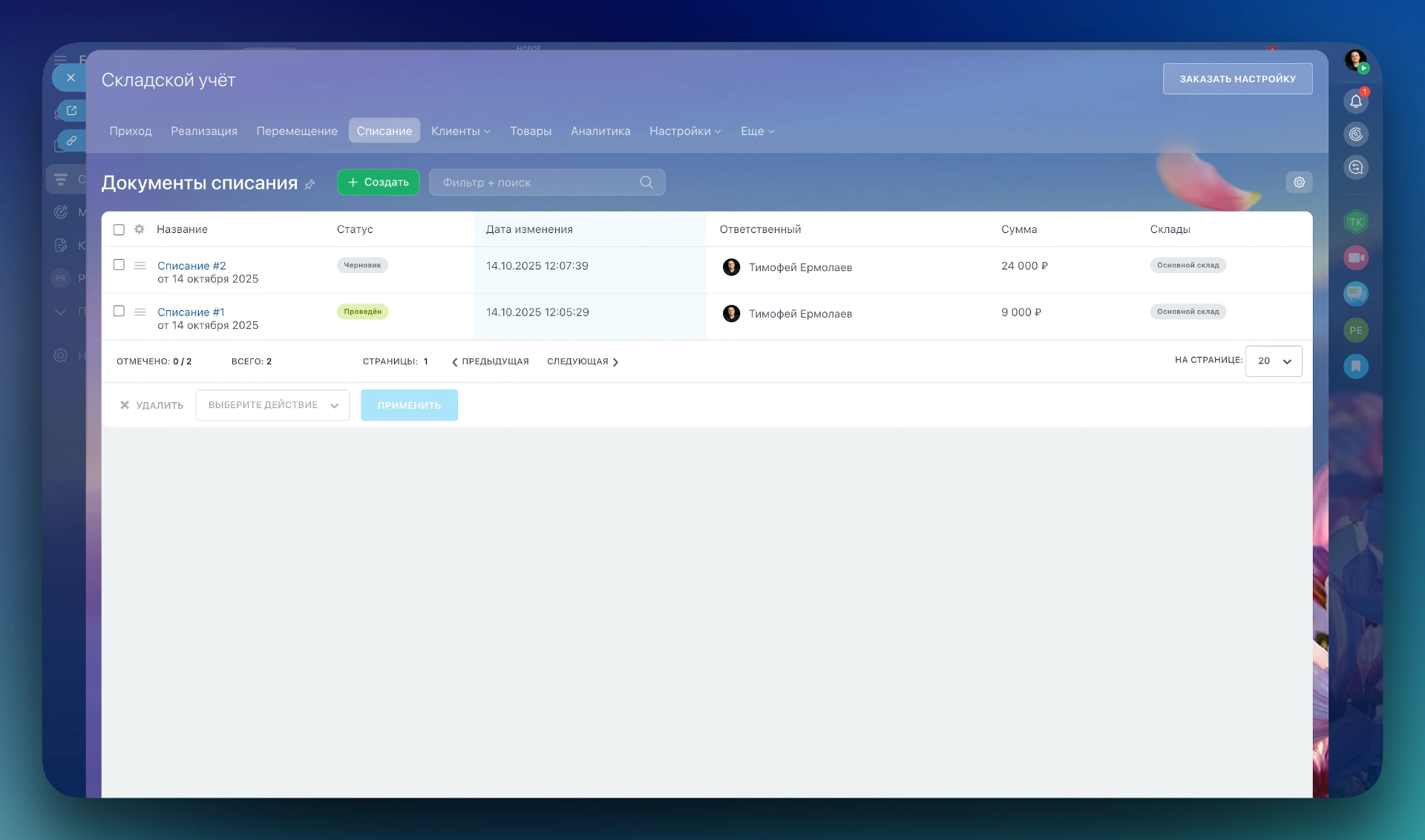Open the Аналитика tab
Screen dimensions: 1425x840
pyautogui.click(x=600, y=131)
